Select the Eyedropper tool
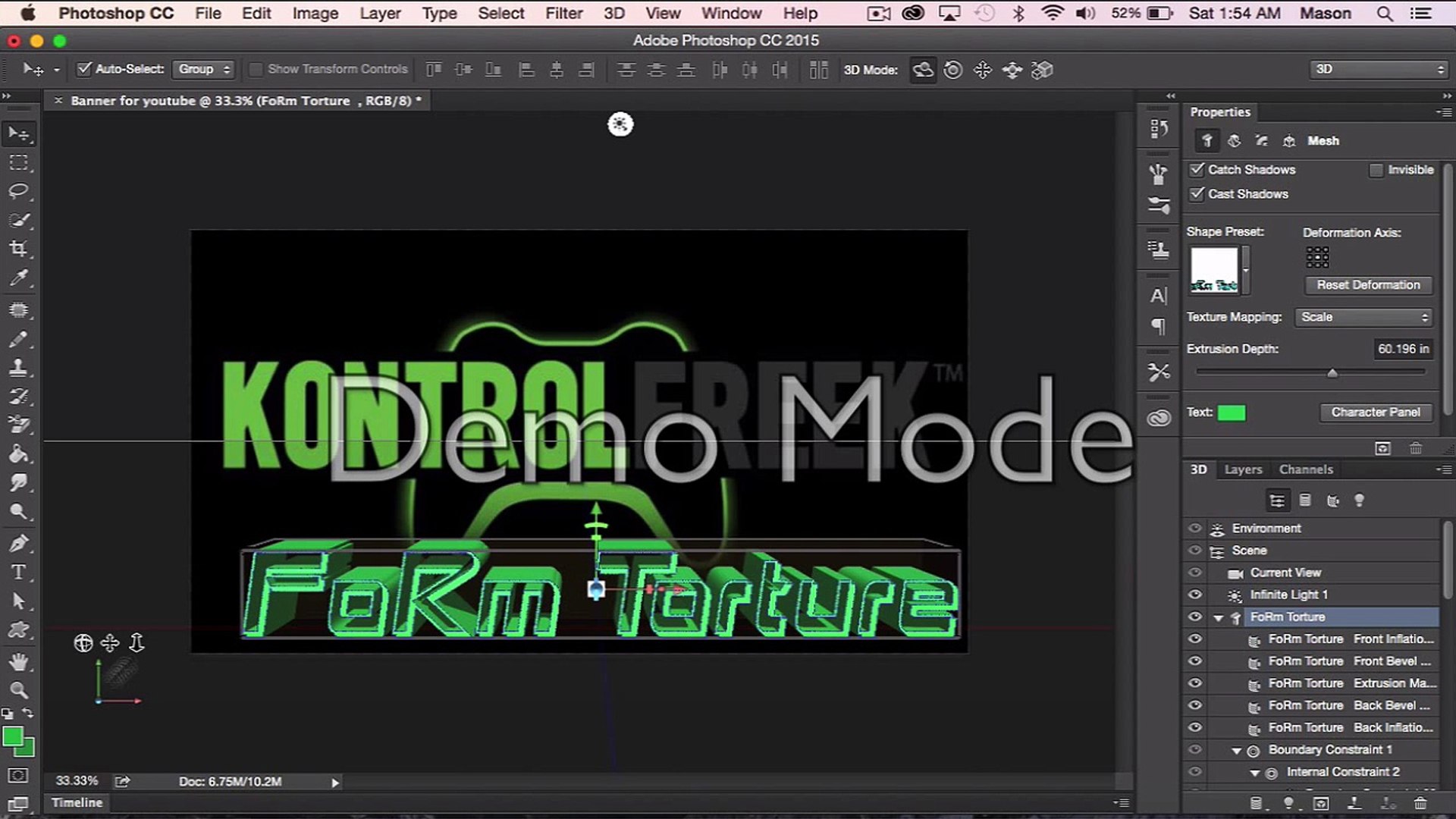The image size is (1456, 819). (18, 278)
